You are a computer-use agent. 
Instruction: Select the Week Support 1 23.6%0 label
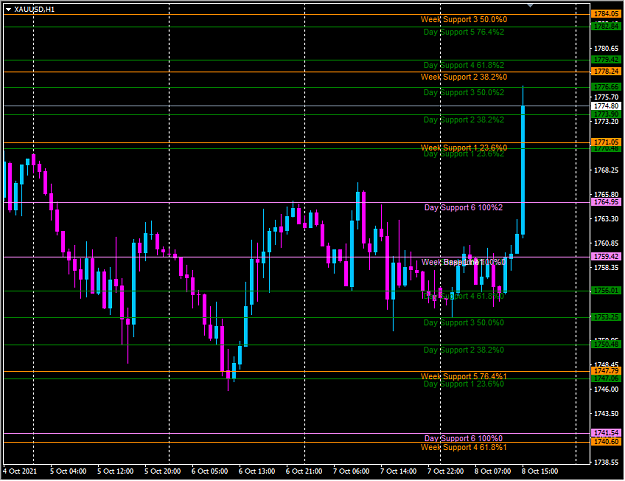pyautogui.click(x=464, y=147)
